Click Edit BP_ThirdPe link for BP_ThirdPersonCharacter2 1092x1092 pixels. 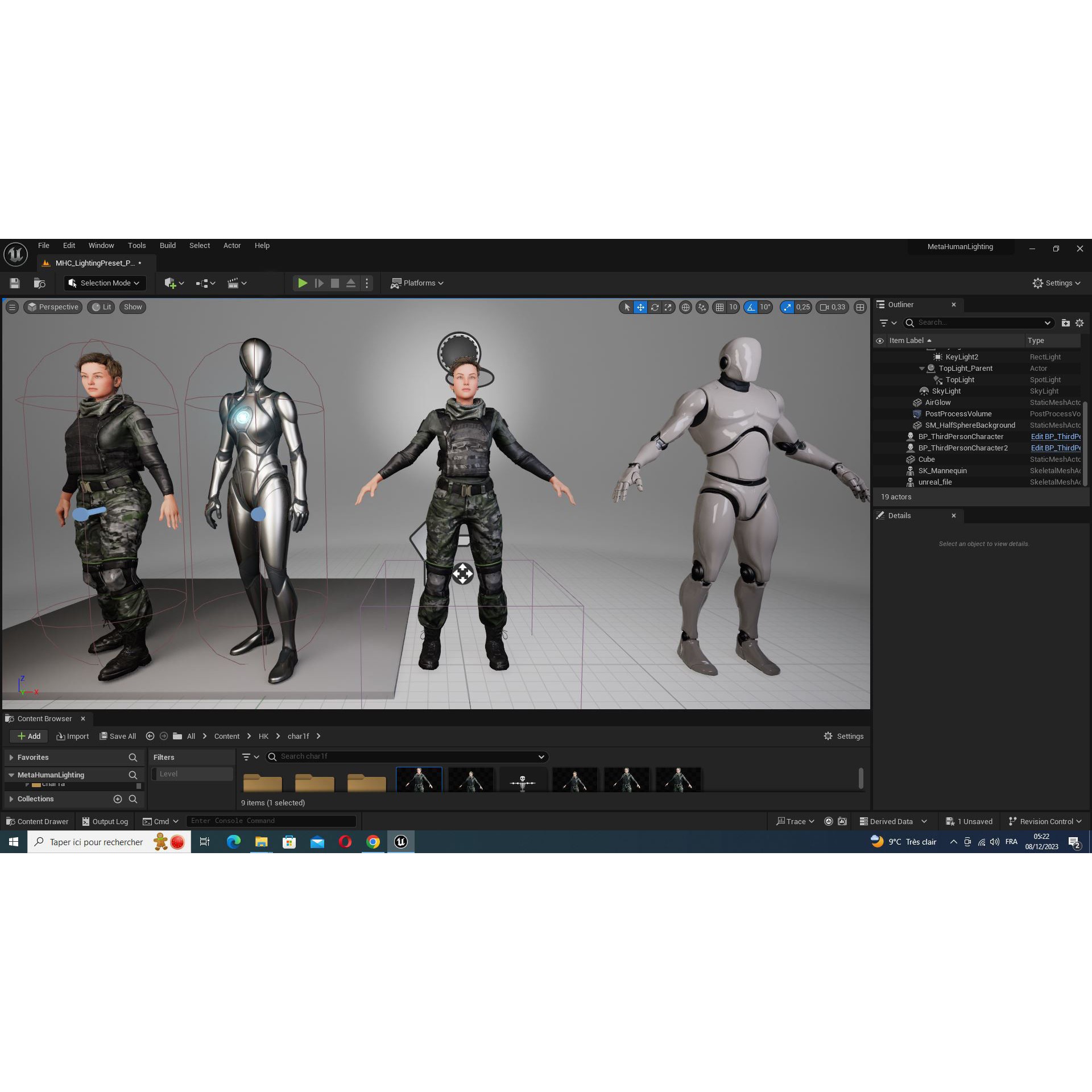tap(1056, 448)
